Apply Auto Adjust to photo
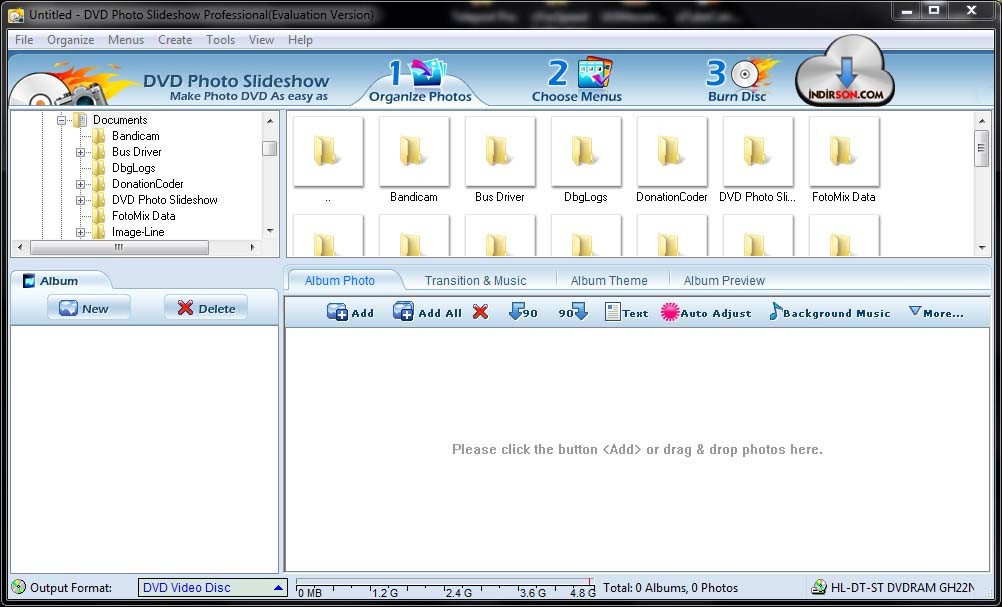Screen dimensions: 1002x607 [x=705, y=312]
